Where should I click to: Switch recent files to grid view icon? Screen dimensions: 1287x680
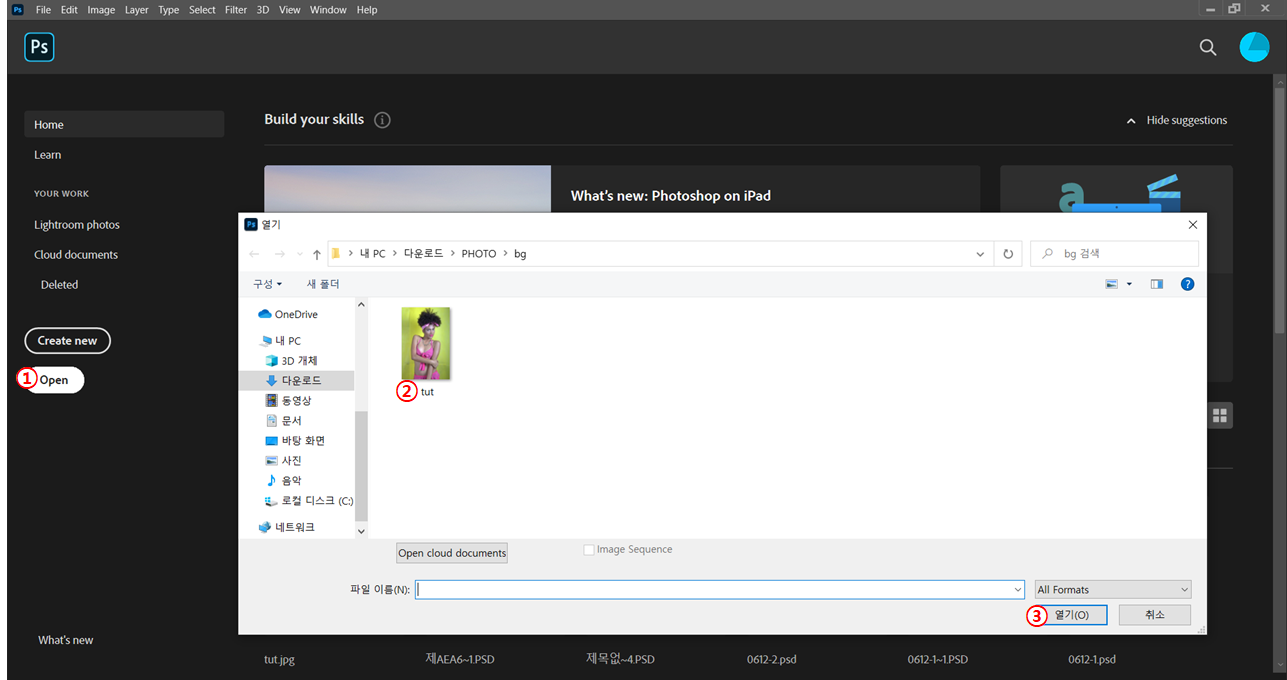pyautogui.click(x=1220, y=416)
